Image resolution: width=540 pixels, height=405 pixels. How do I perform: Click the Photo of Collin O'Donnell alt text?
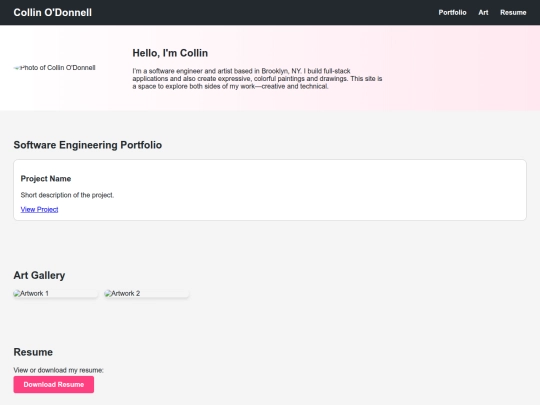point(58,68)
